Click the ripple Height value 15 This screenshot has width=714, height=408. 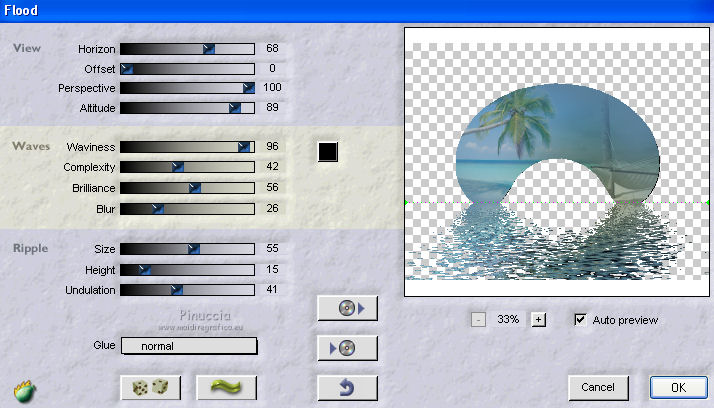[x=272, y=269]
